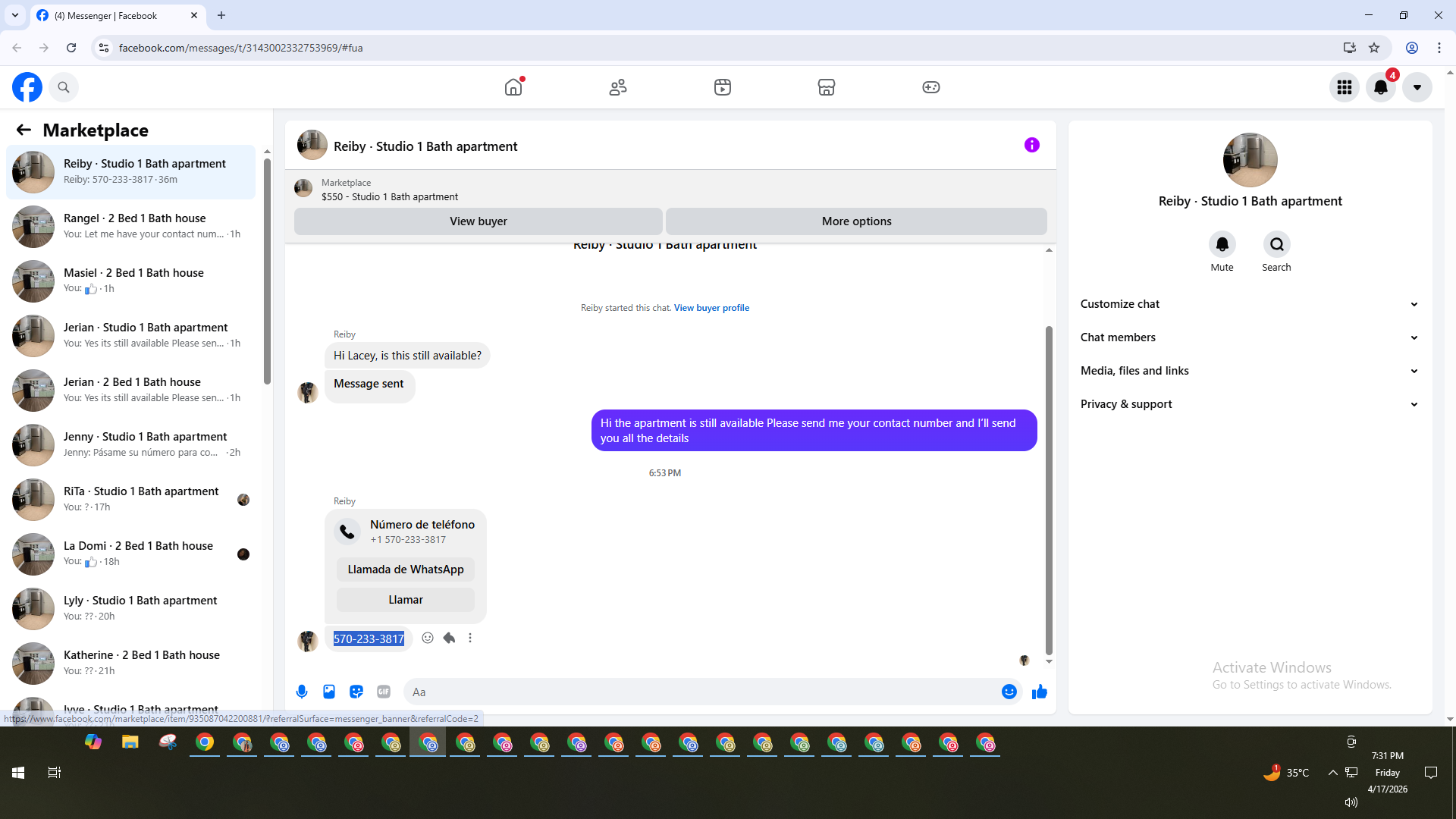This screenshot has width=1456, height=819.
Task: Click the View buyer button
Action: 478,221
